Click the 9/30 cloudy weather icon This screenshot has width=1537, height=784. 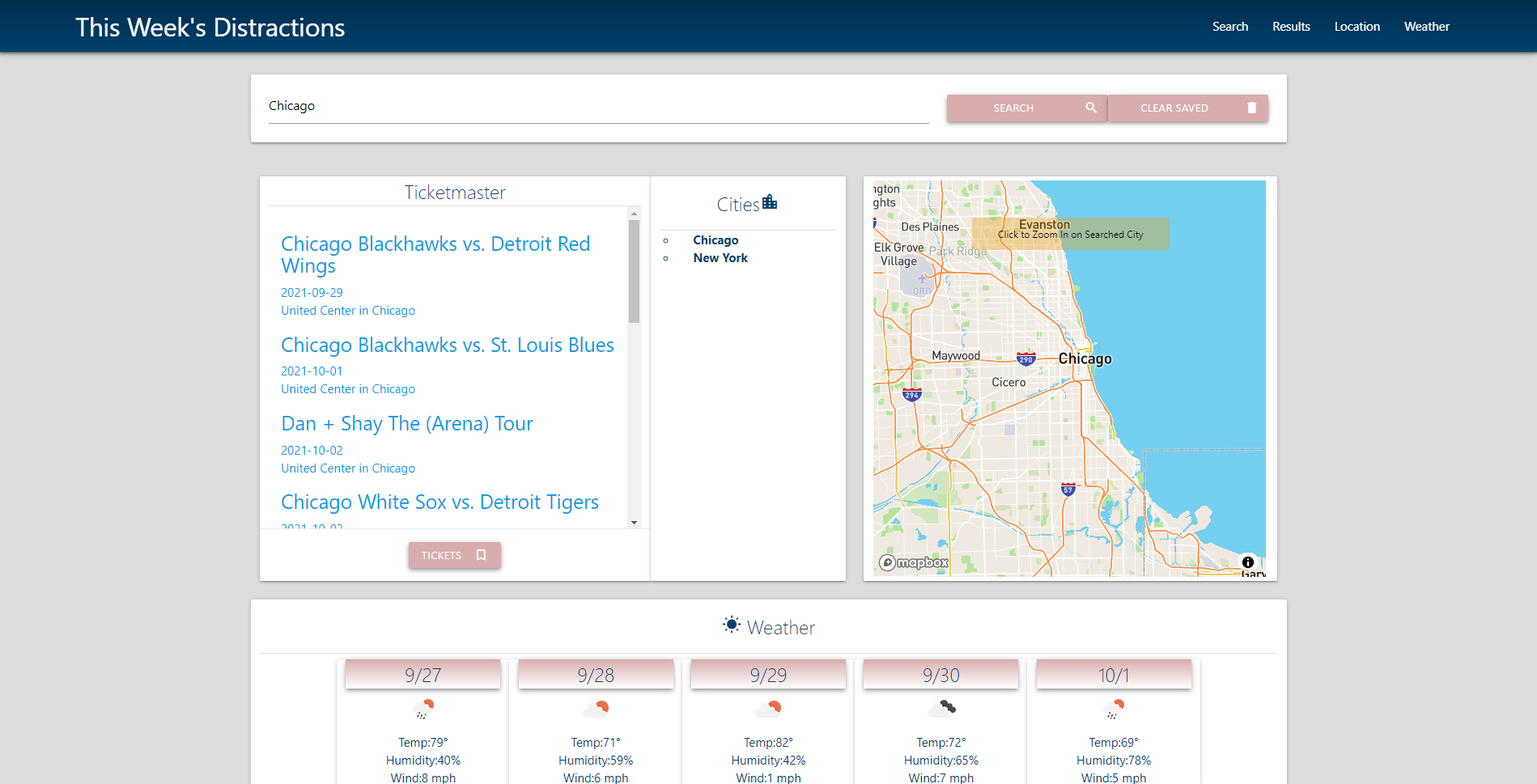tap(941, 709)
